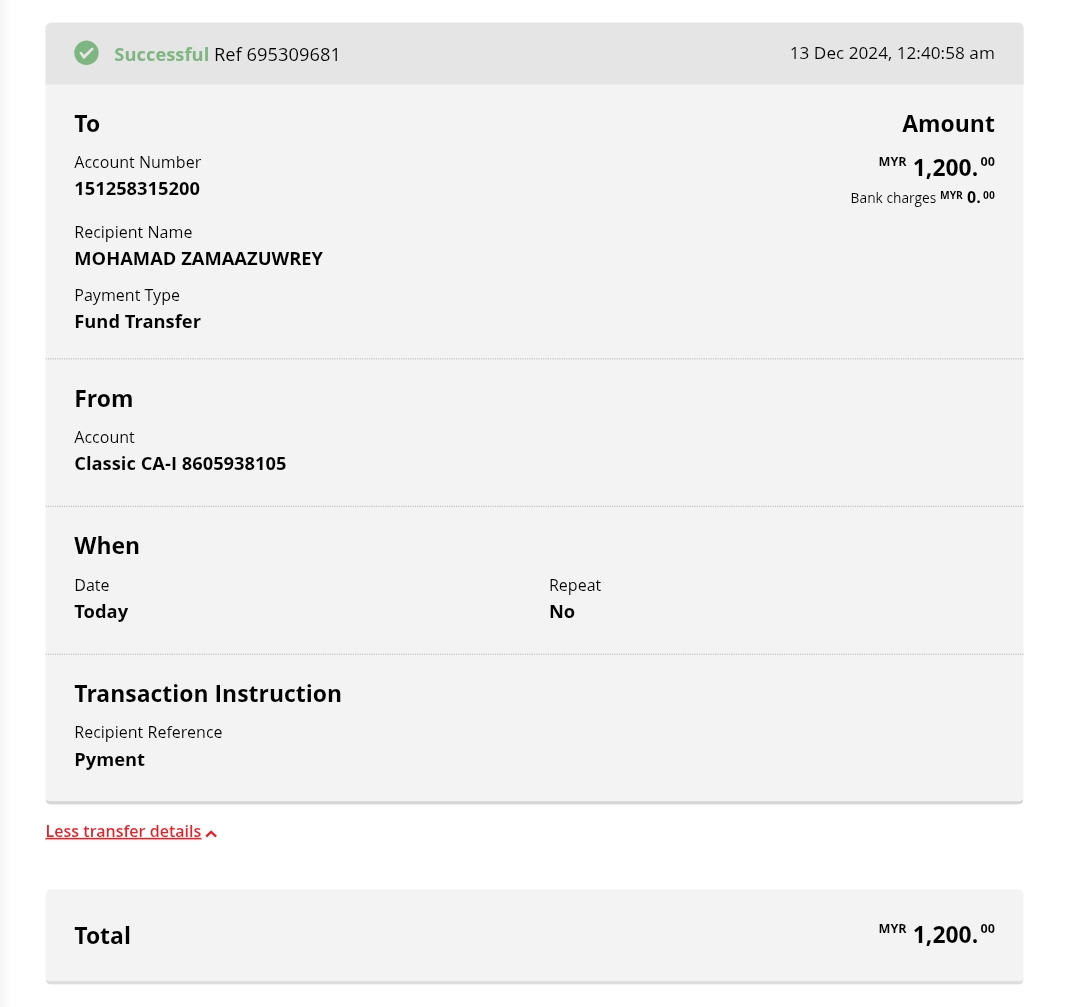1079x1007 pixels.
Task: Click the Bank charges MYR 0.00 line
Action: pos(922,198)
